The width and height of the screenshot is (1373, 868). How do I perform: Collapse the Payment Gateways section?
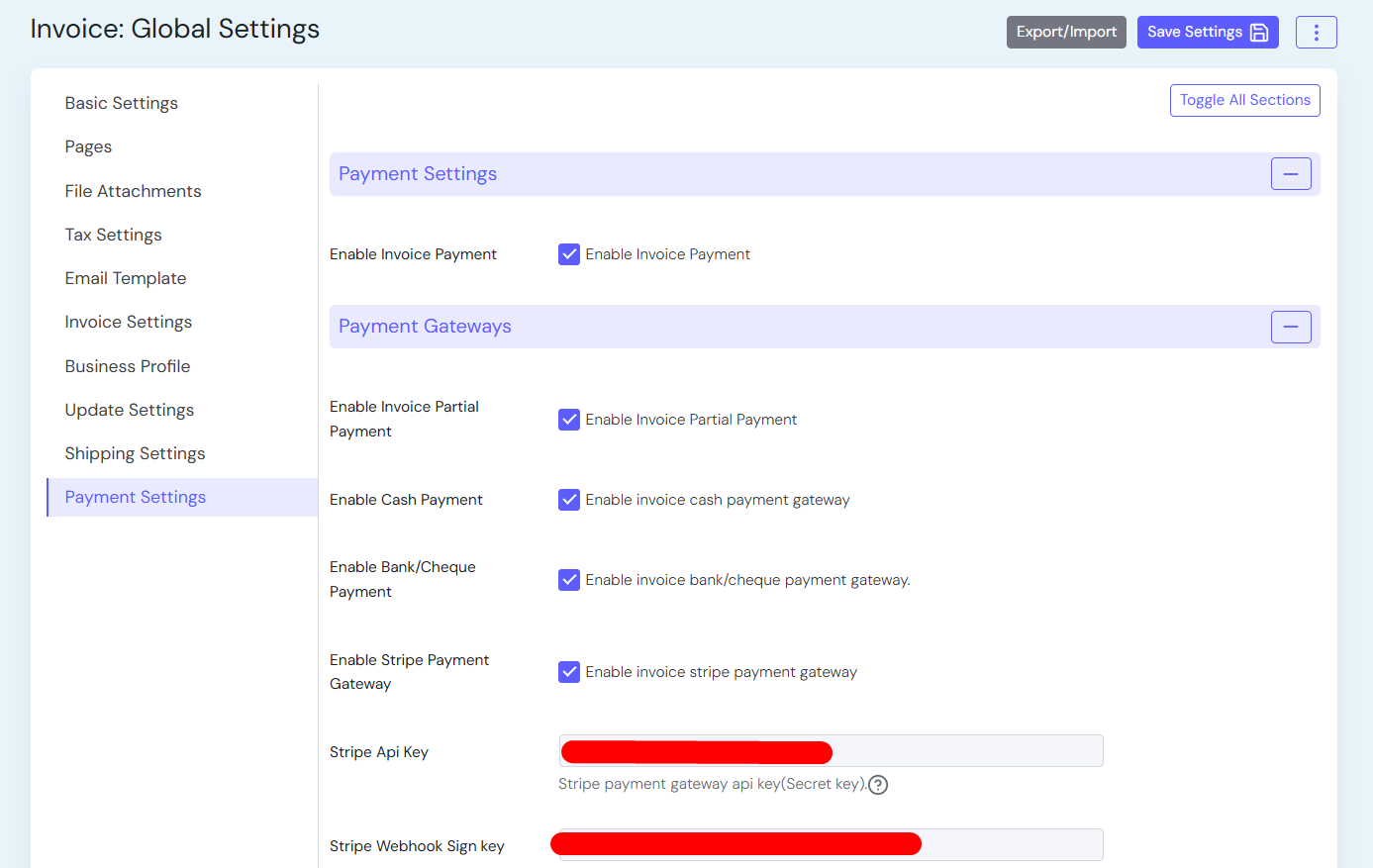(1290, 327)
